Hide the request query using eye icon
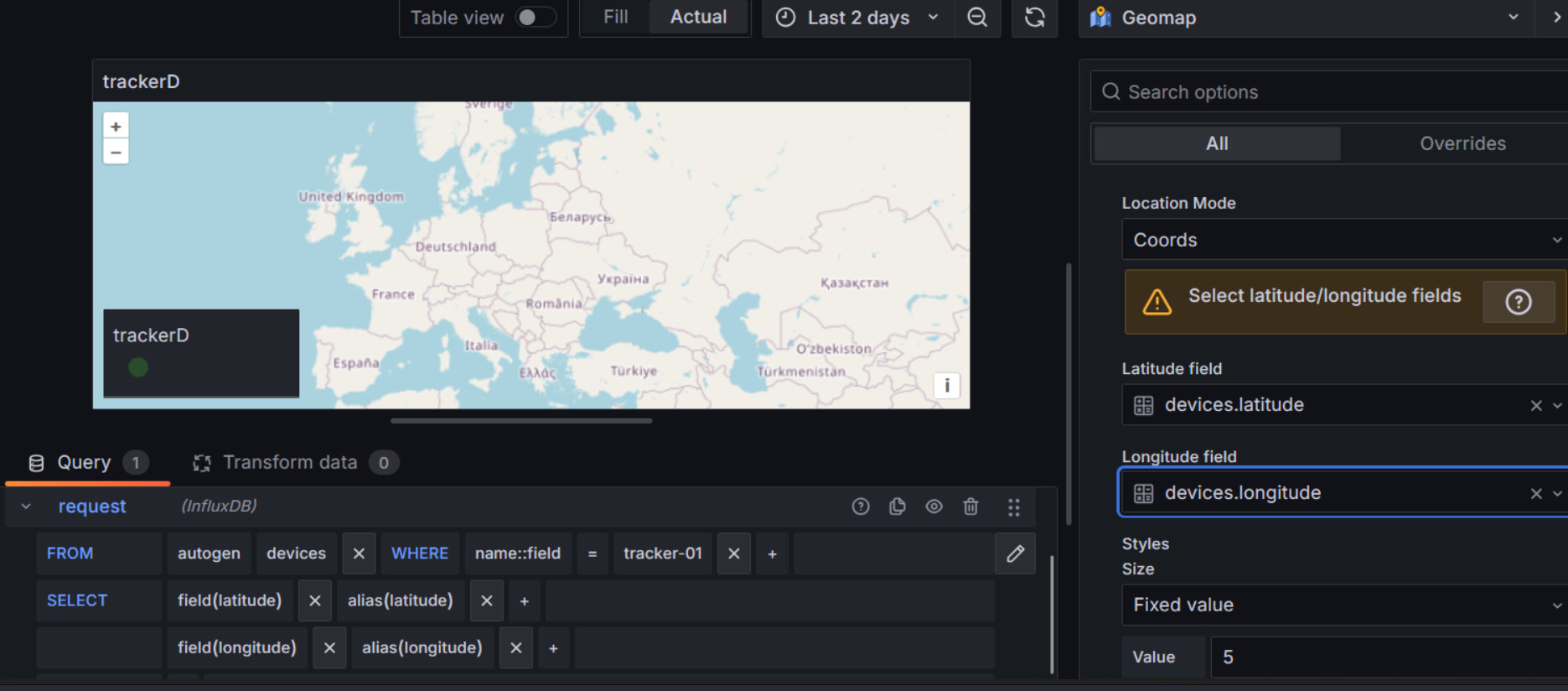 tap(934, 507)
